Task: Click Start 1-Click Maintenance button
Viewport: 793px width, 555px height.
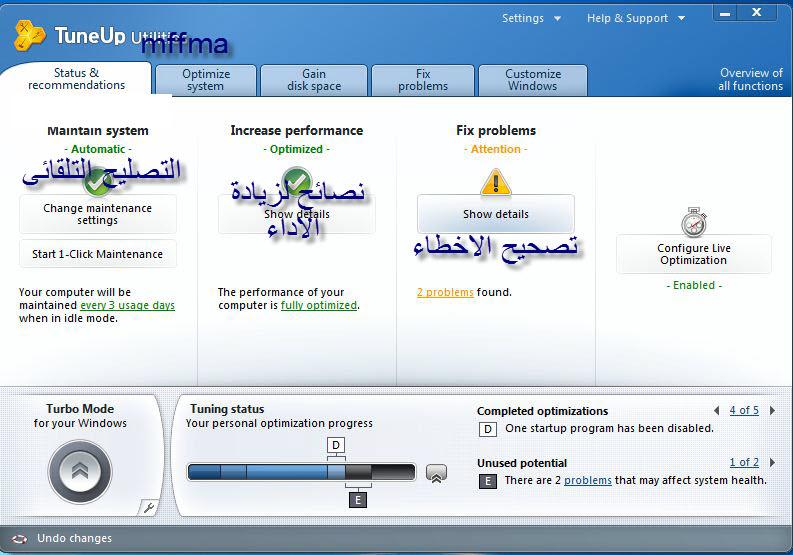Action: pos(98,254)
